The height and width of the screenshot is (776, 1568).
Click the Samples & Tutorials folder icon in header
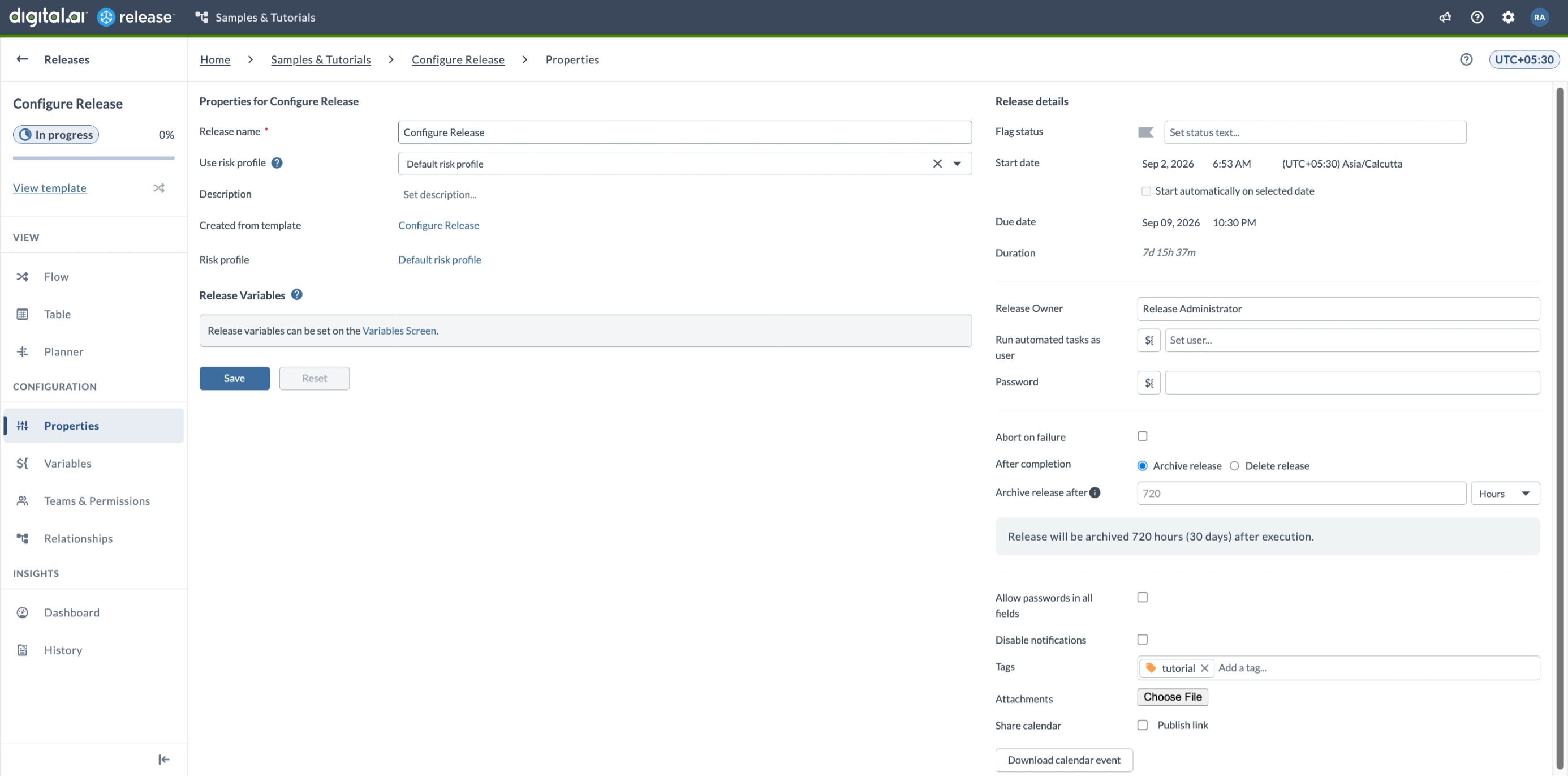(x=201, y=17)
